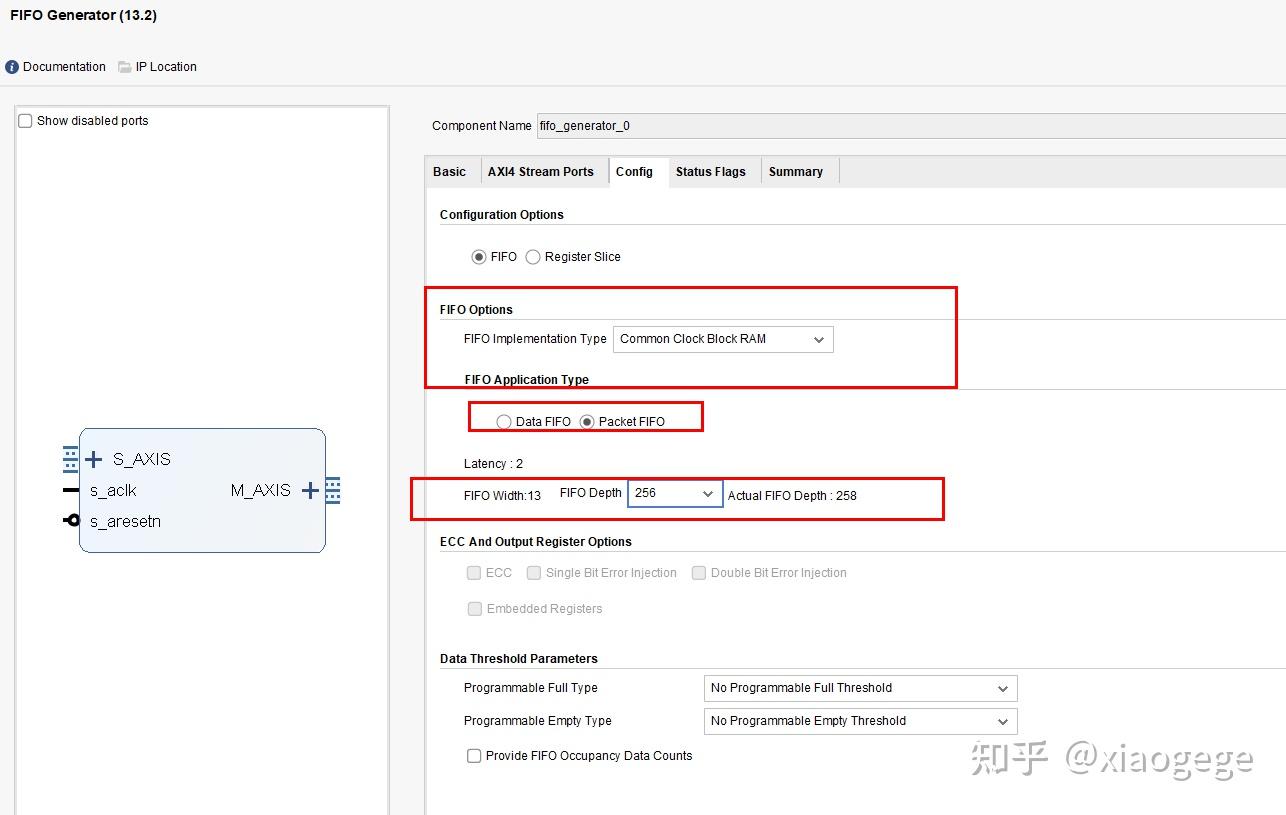This screenshot has height=815, width=1286.
Task: Click the FIFO Depth label
Action: [x=591, y=493]
